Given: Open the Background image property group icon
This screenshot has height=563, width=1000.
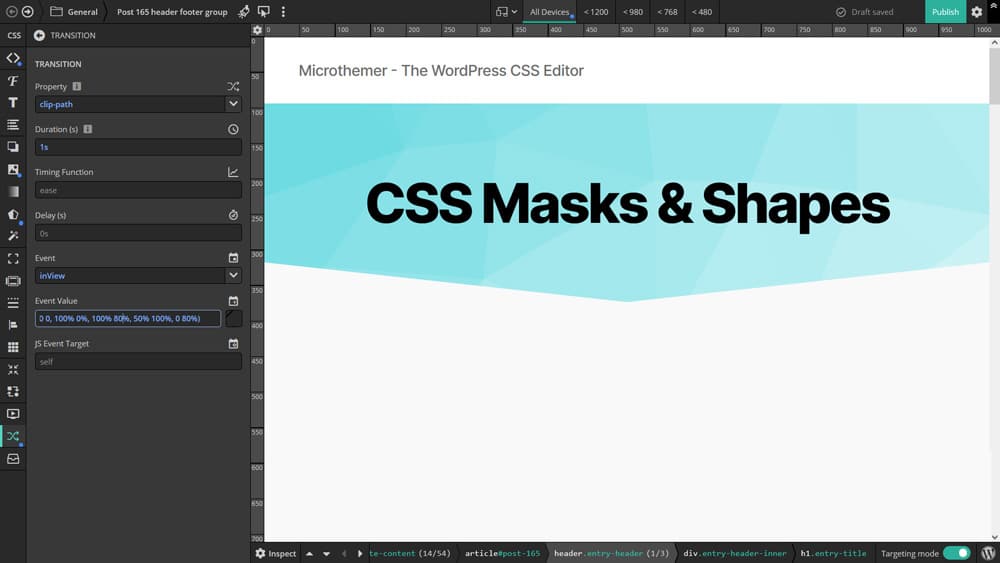Looking at the screenshot, I should [x=13, y=169].
